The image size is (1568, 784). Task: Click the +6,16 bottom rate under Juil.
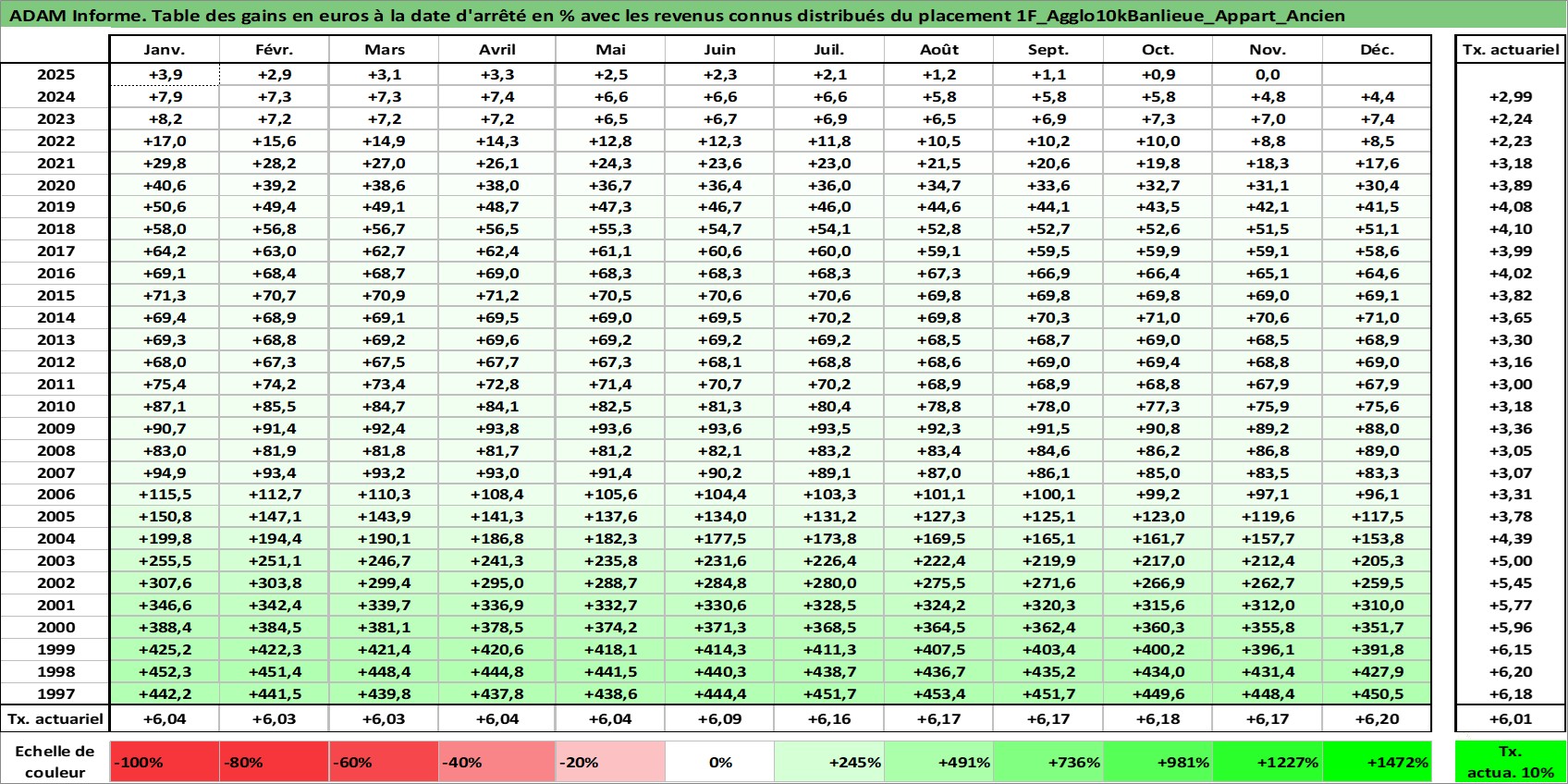click(x=829, y=719)
